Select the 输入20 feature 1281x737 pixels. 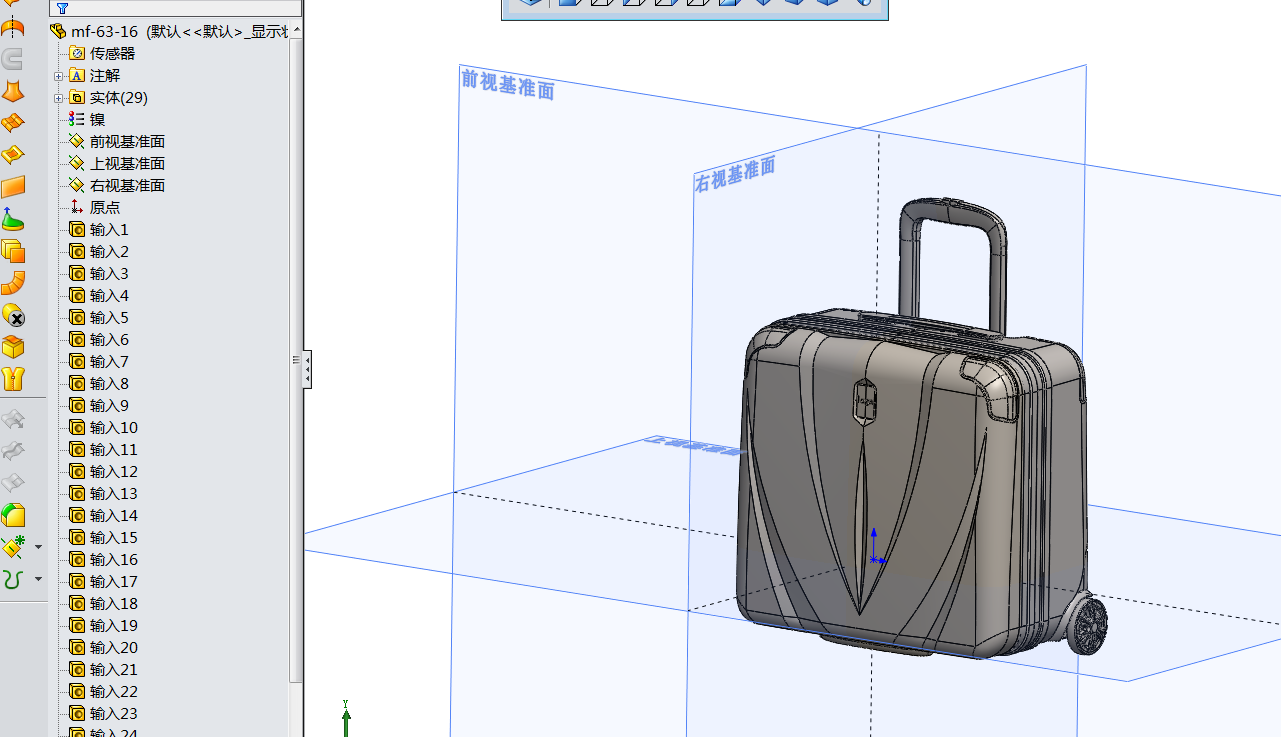click(x=104, y=648)
